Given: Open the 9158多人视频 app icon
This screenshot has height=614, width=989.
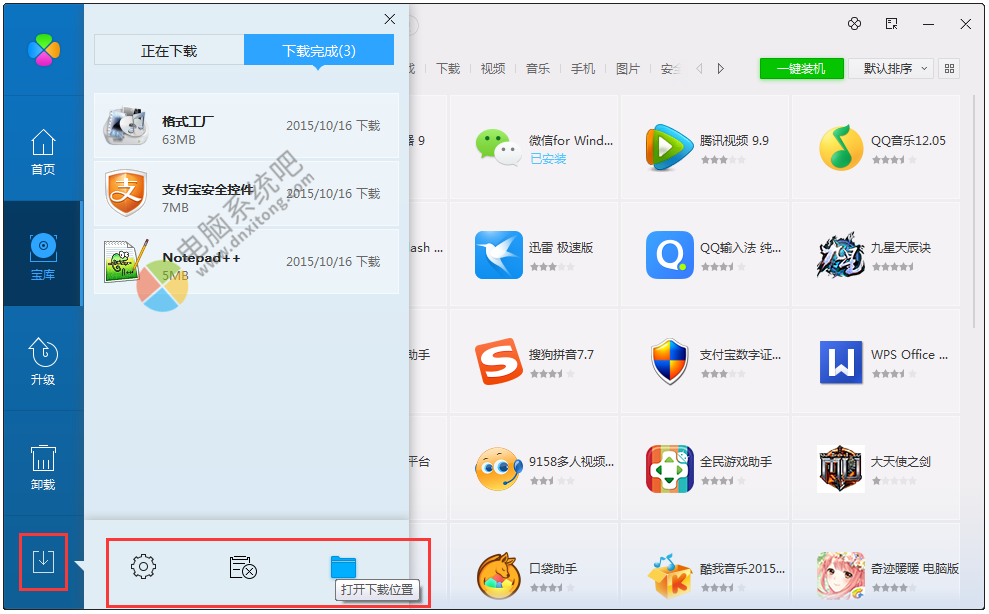Looking at the screenshot, I should (x=498, y=469).
